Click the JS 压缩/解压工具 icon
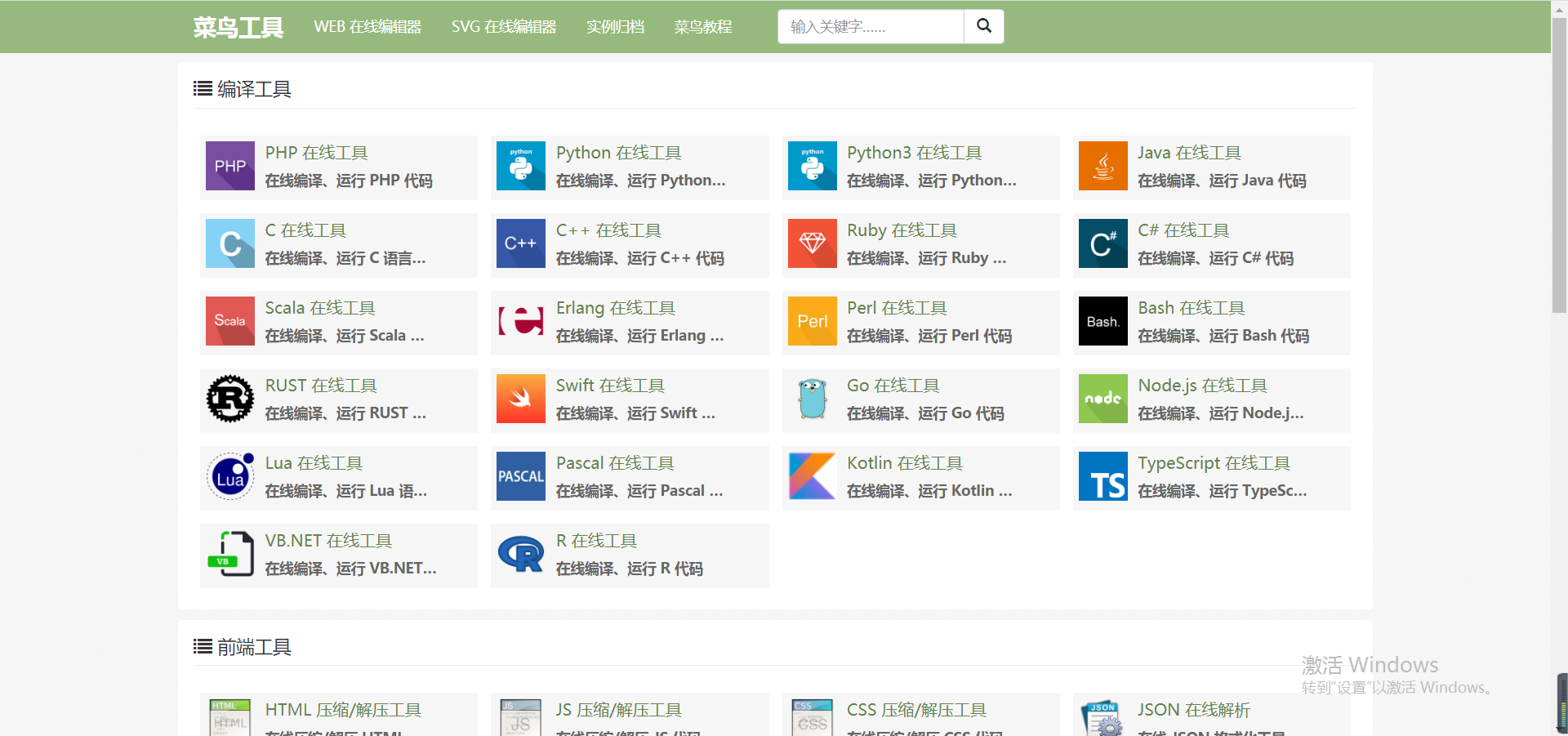This screenshot has height=736, width=1568. pyautogui.click(x=521, y=717)
